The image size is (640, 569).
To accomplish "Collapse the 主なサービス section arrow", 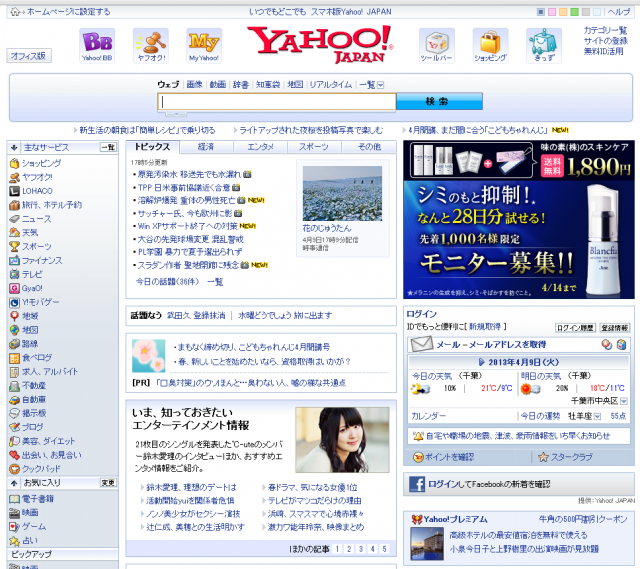I will pyautogui.click(x=14, y=147).
